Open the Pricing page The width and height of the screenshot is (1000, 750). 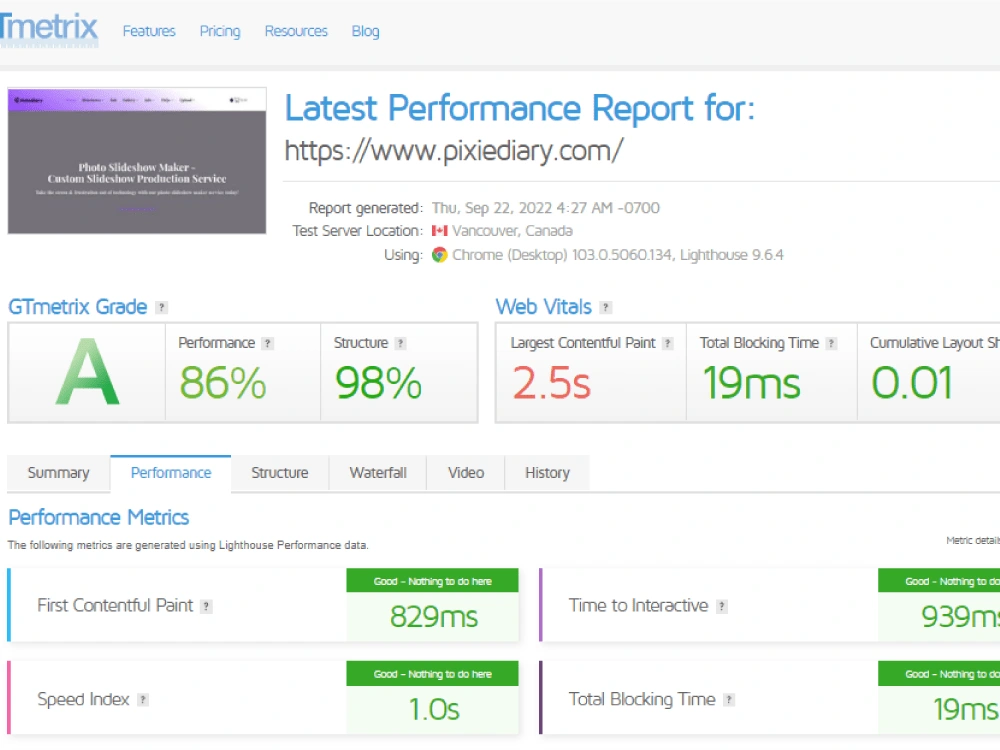219,31
